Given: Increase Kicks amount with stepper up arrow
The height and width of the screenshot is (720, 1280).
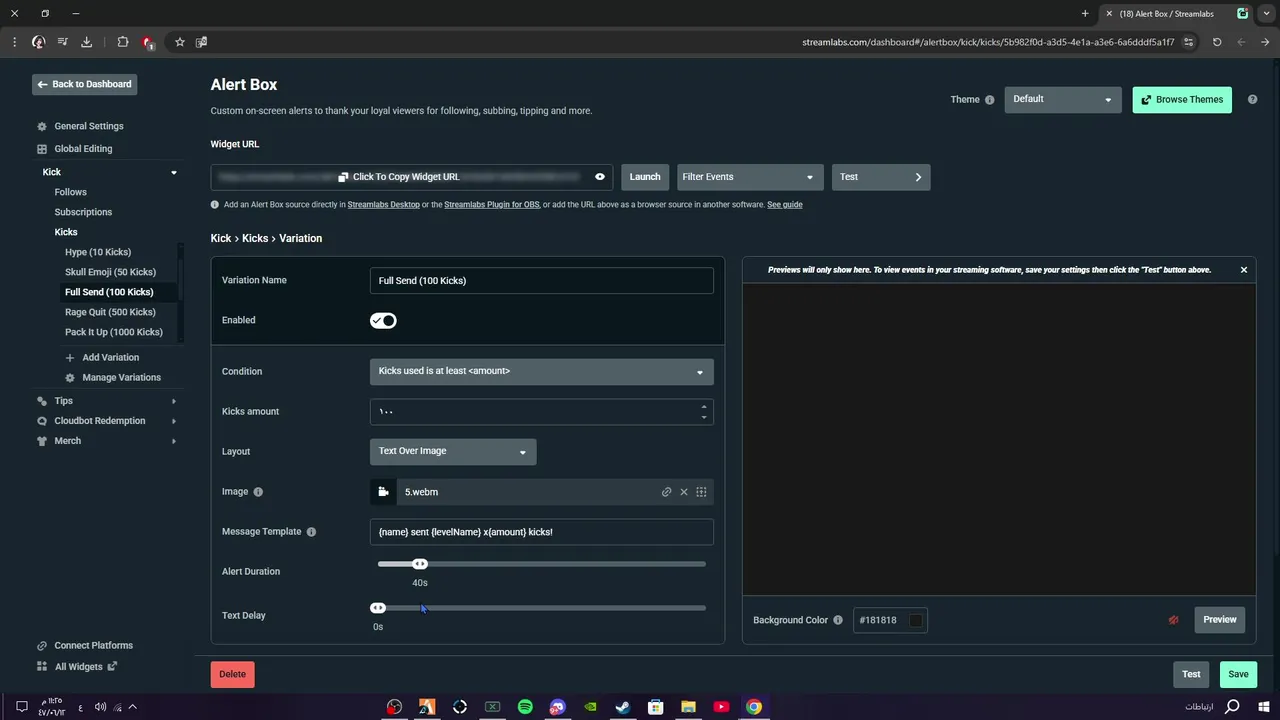Looking at the screenshot, I should click(704, 407).
